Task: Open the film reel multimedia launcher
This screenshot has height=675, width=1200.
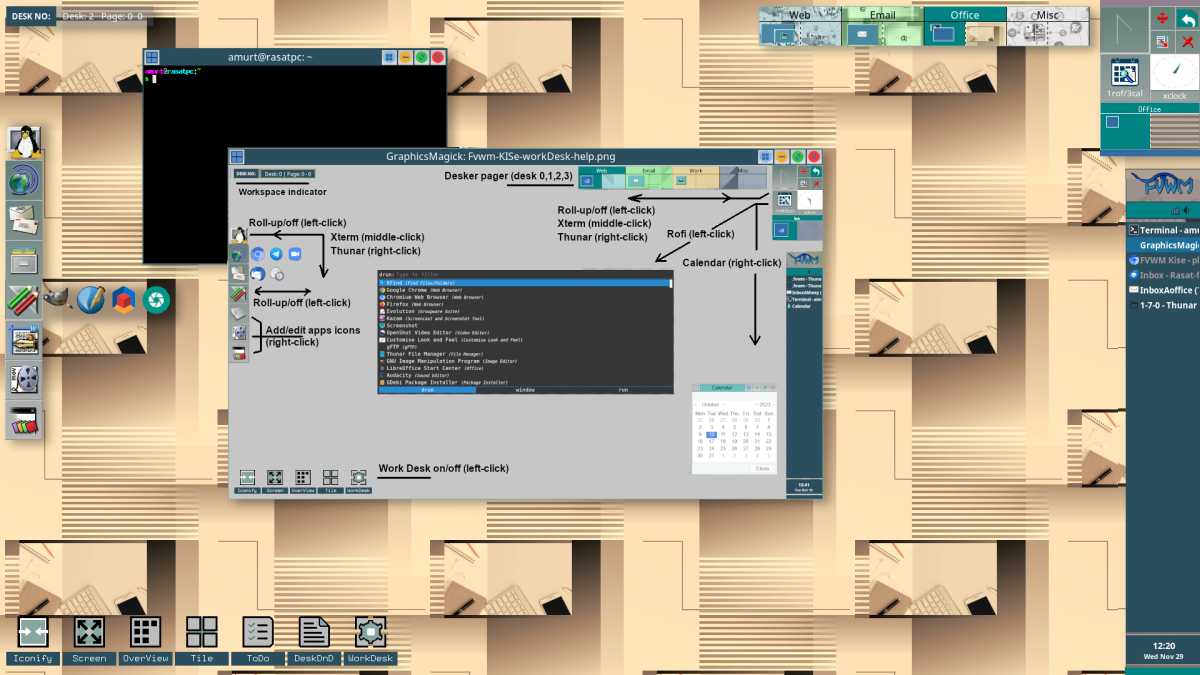Action: point(24,378)
